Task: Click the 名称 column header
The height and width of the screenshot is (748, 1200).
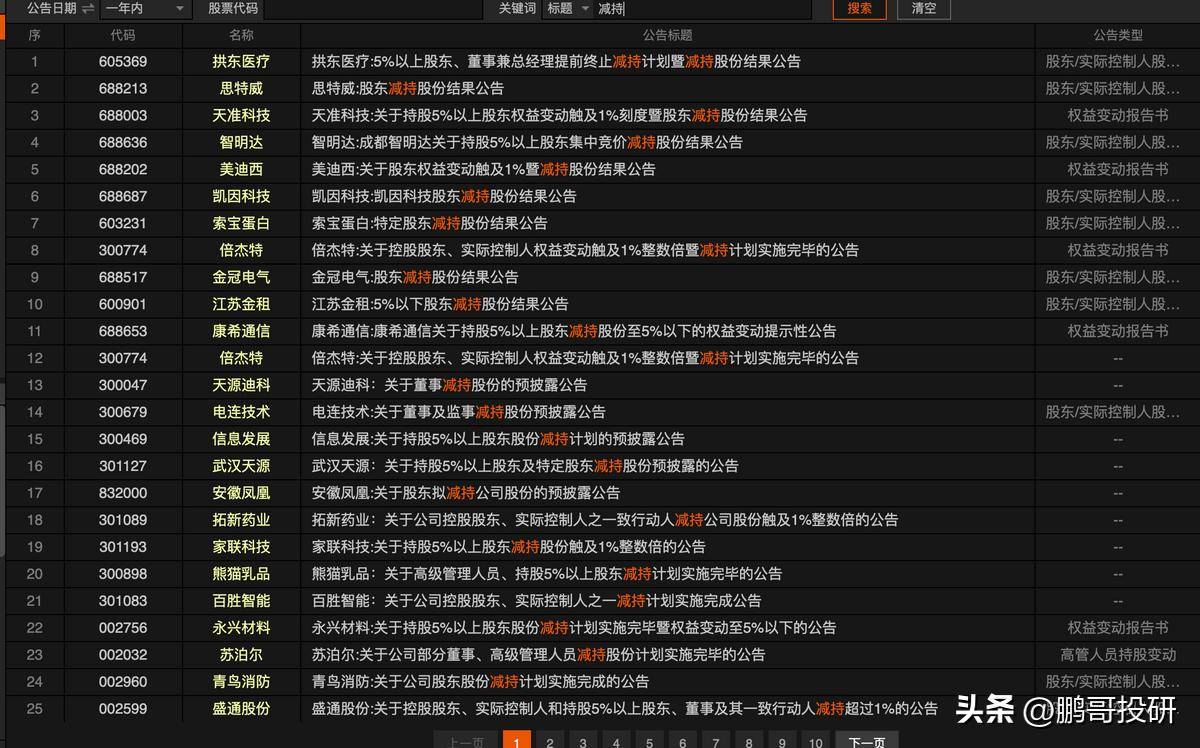Action: [x=241, y=35]
